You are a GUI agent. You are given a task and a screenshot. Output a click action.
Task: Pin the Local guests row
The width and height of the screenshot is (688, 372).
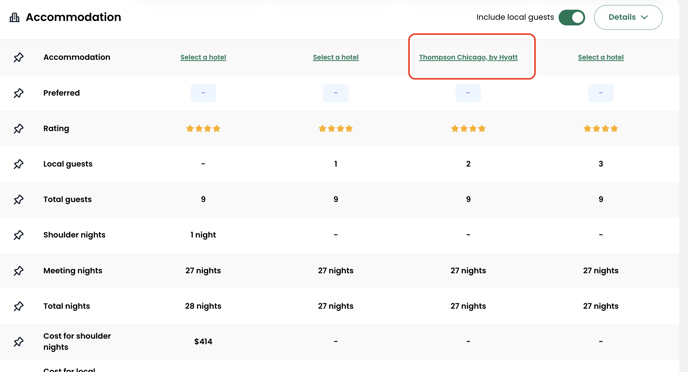(x=18, y=164)
